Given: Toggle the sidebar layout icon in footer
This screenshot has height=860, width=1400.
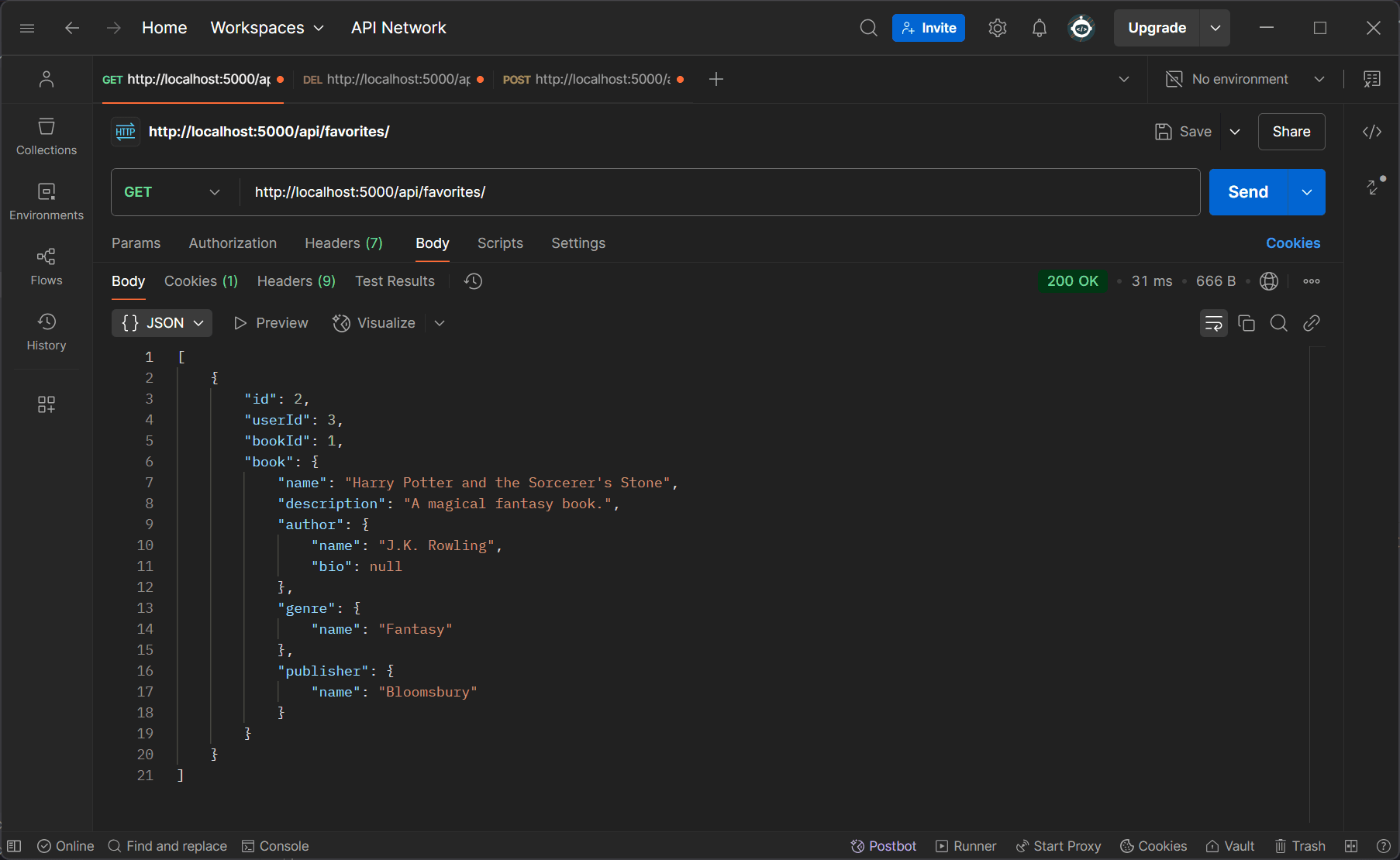Looking at the screenshot, I should tap(14, 846).
